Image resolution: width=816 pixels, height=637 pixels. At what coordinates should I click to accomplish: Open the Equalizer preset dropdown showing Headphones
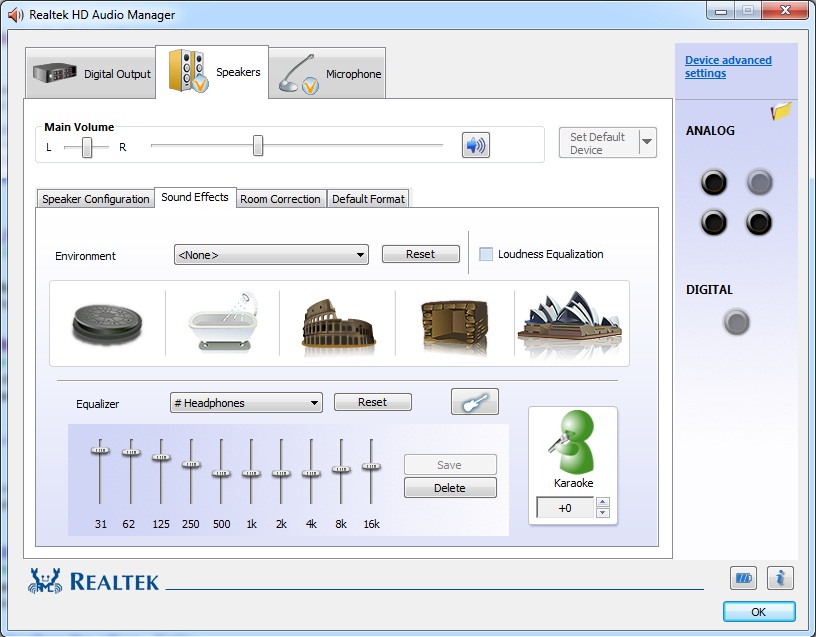[246, 403]
